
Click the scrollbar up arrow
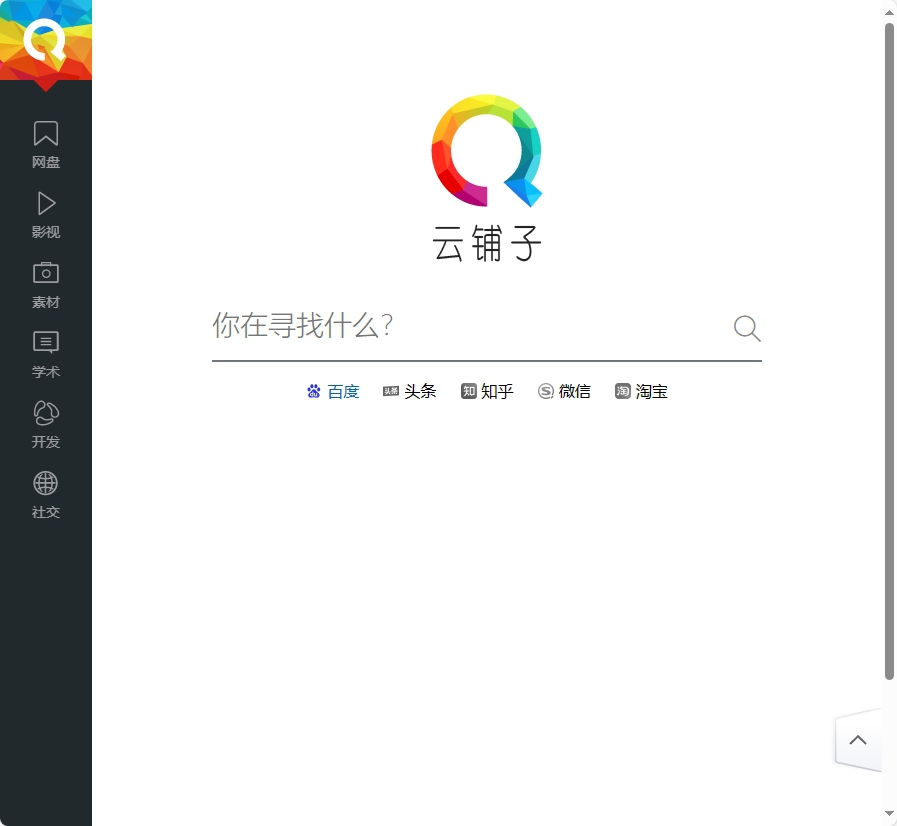coord(889,11)
